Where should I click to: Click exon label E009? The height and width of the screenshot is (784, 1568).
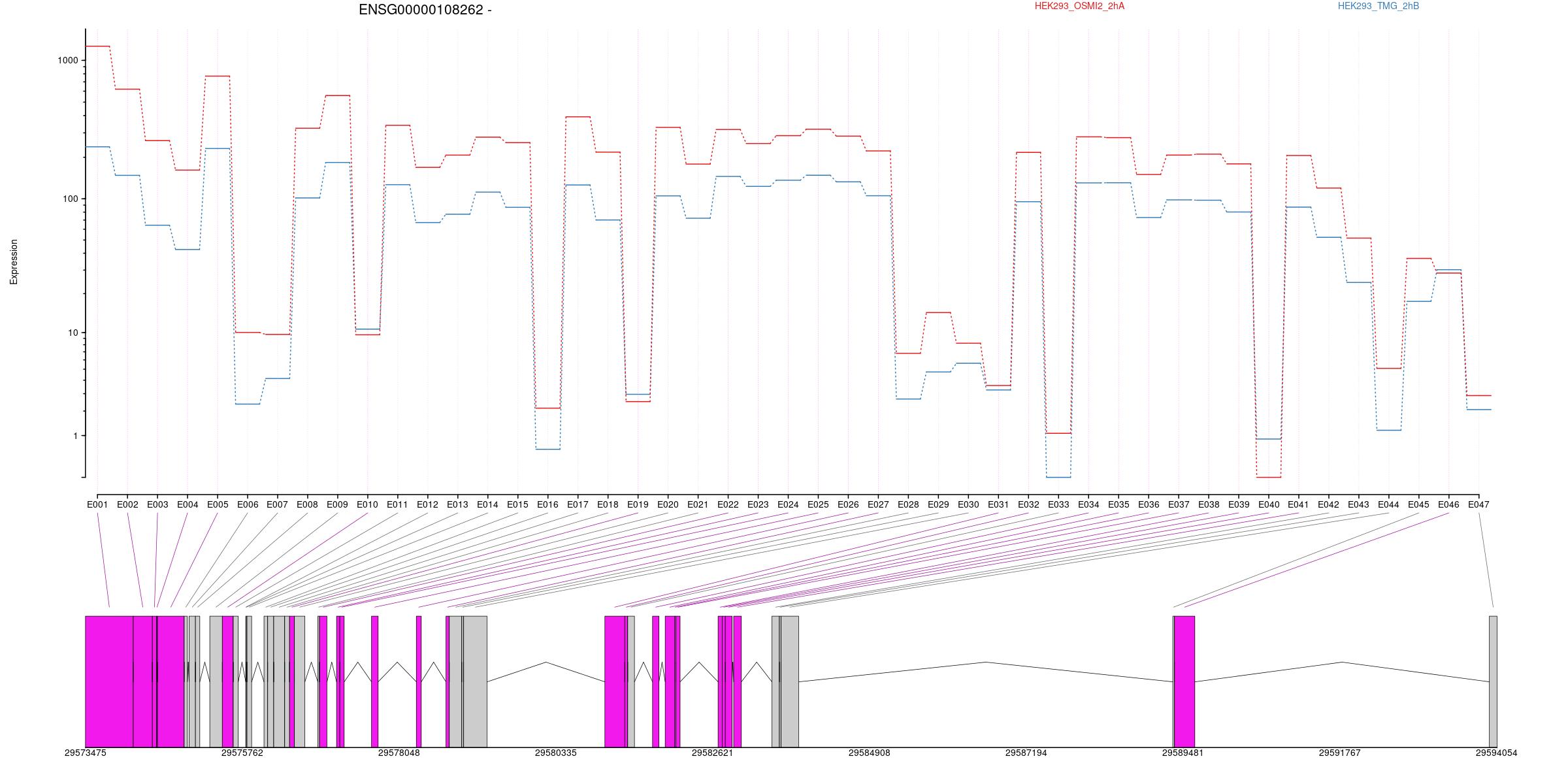coord(338,504)
